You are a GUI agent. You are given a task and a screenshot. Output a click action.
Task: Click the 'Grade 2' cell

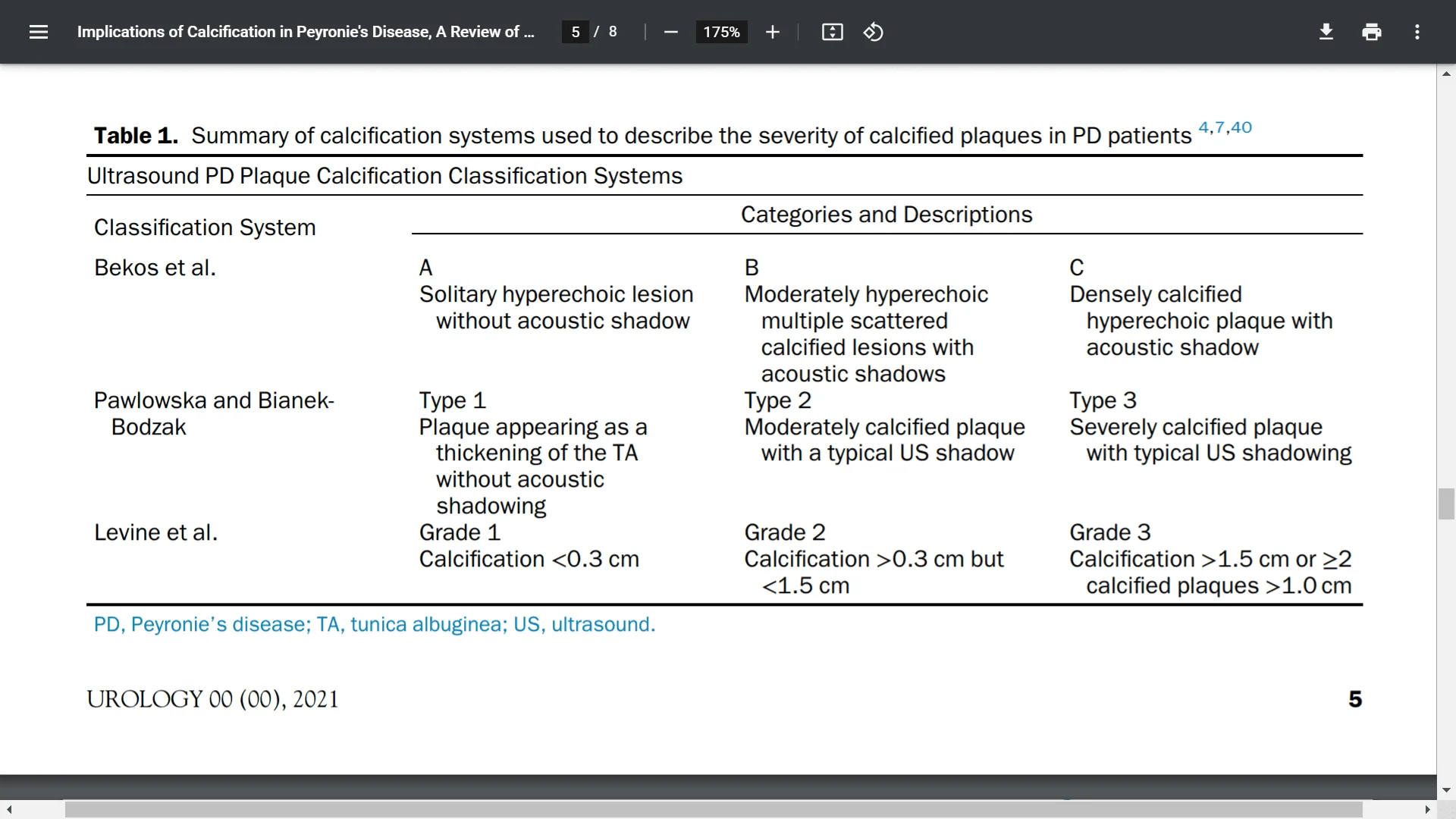(785, 532)
